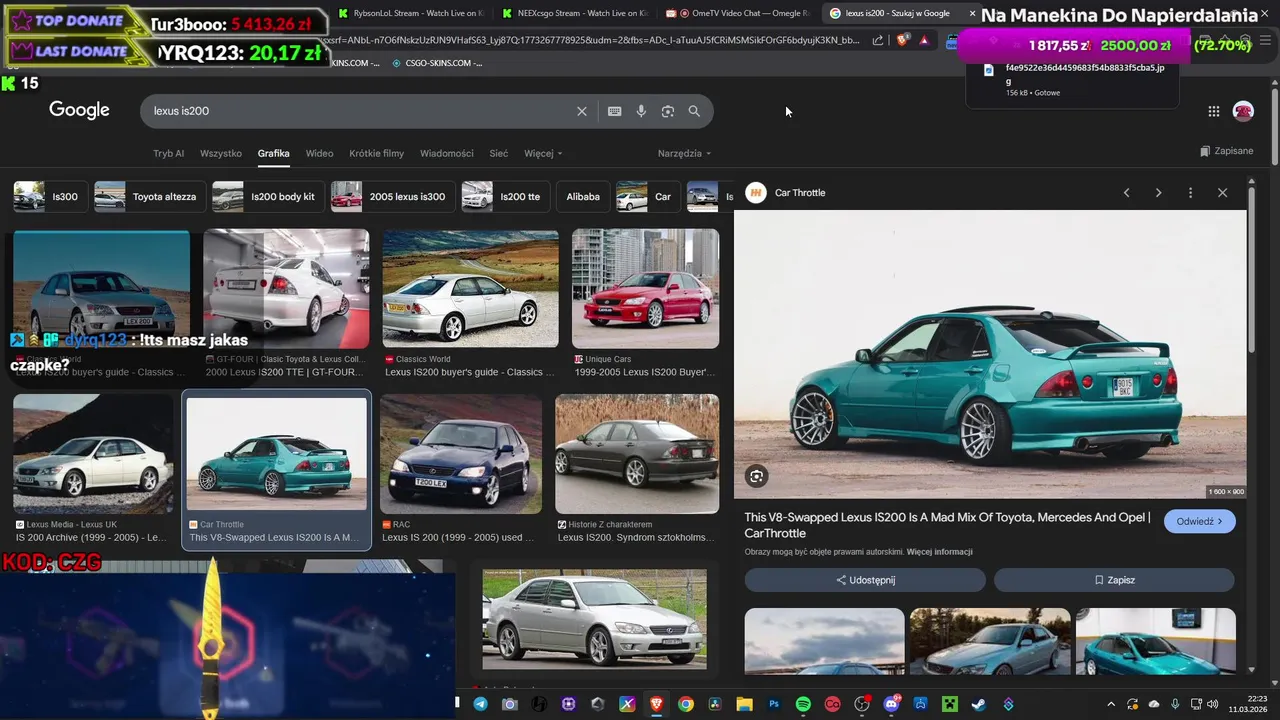
Task: Expand the Więcej dropdown menu
Action: click(x=543, y=154)
